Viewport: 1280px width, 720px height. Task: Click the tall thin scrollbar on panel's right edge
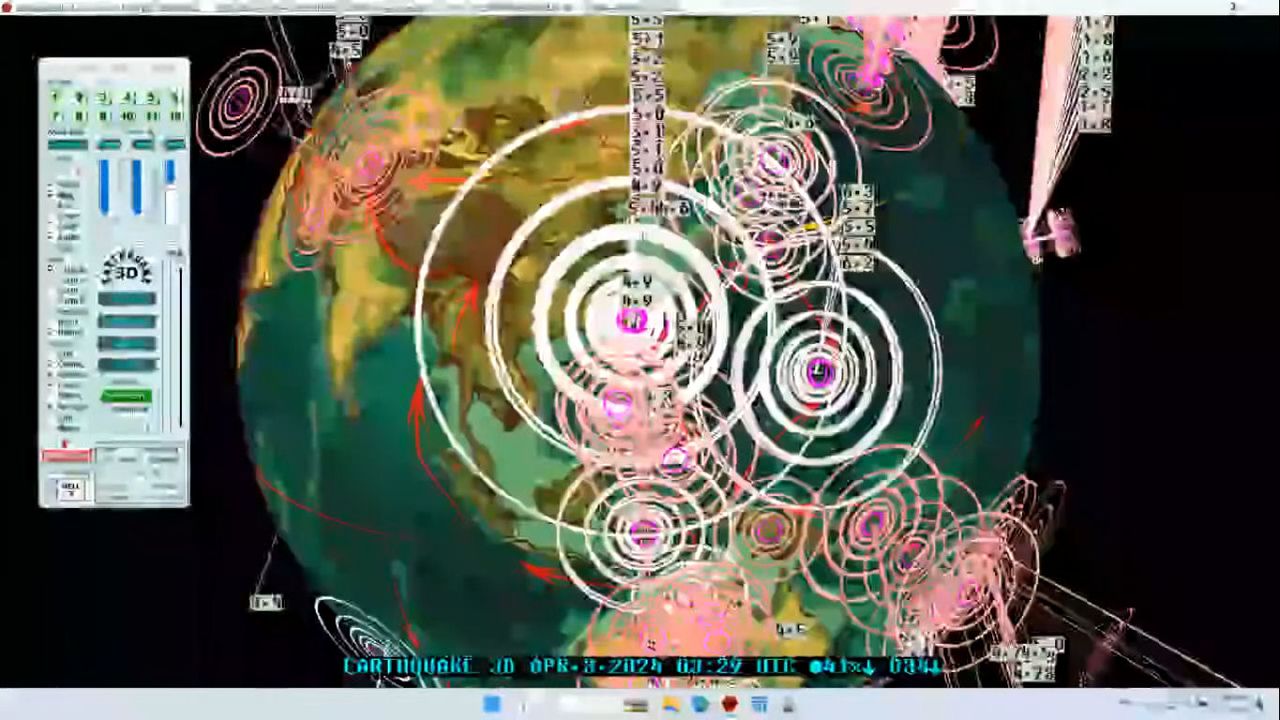click(180, 340)
